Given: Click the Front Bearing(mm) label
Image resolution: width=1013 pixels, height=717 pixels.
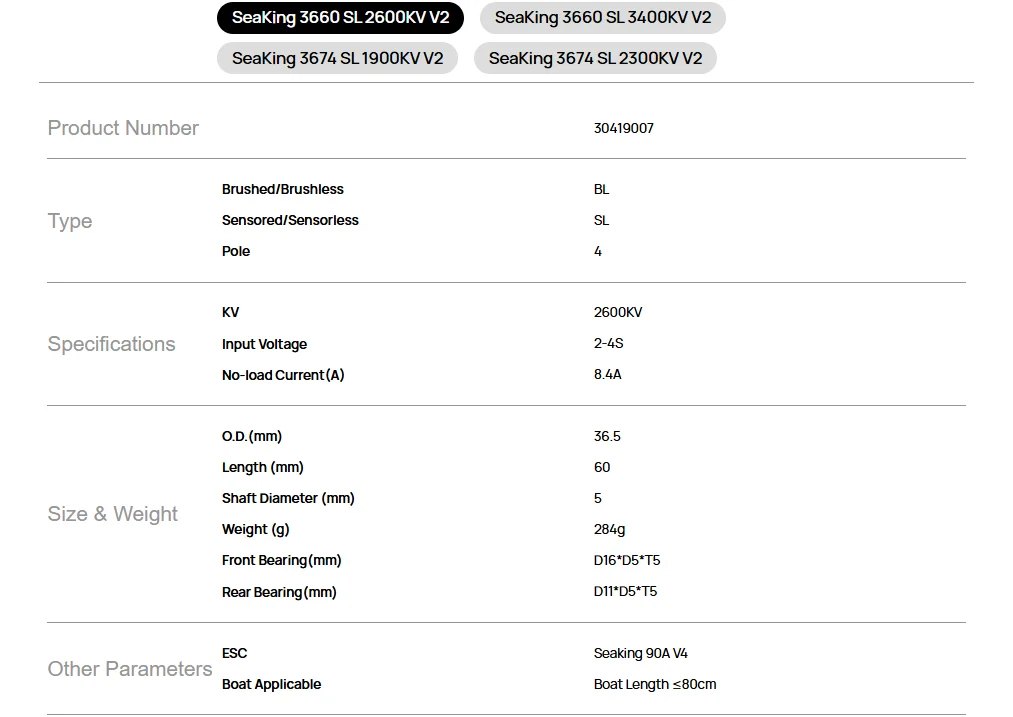Looking at the screenshot, I should (281, 560).
